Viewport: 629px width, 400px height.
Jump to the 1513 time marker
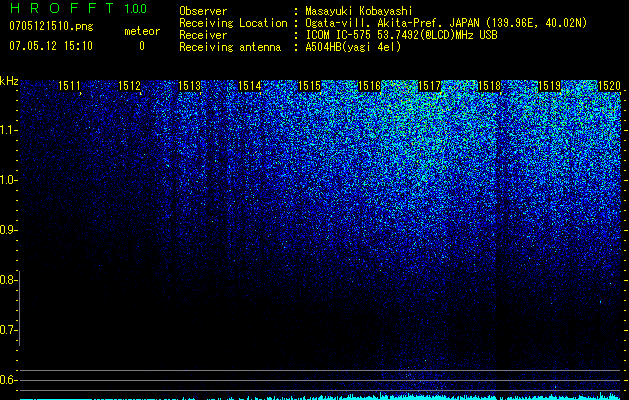click(189, 86)
